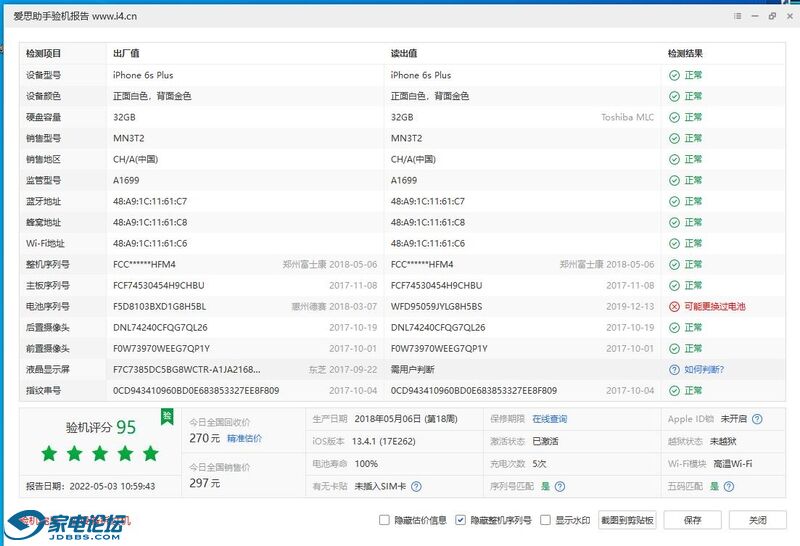The image size is (800, 546).
Task: Click the green check icon in 设备颜色 row
Action: point(674,96)
